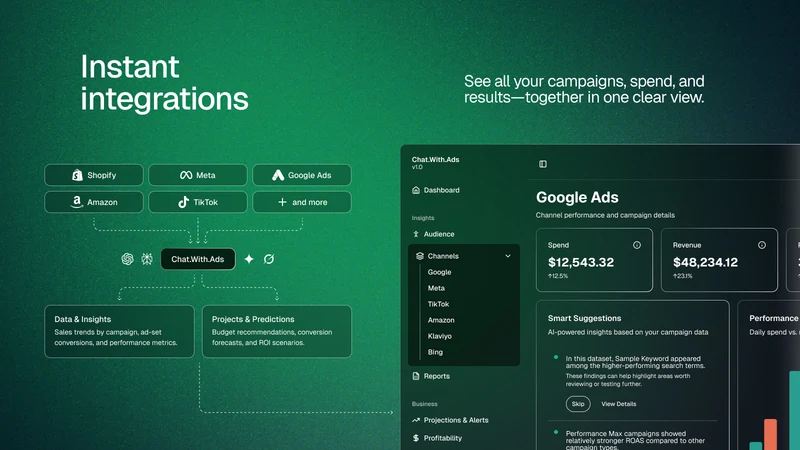
Task: Open Reports in the sidebar
Action: point(431,376)
